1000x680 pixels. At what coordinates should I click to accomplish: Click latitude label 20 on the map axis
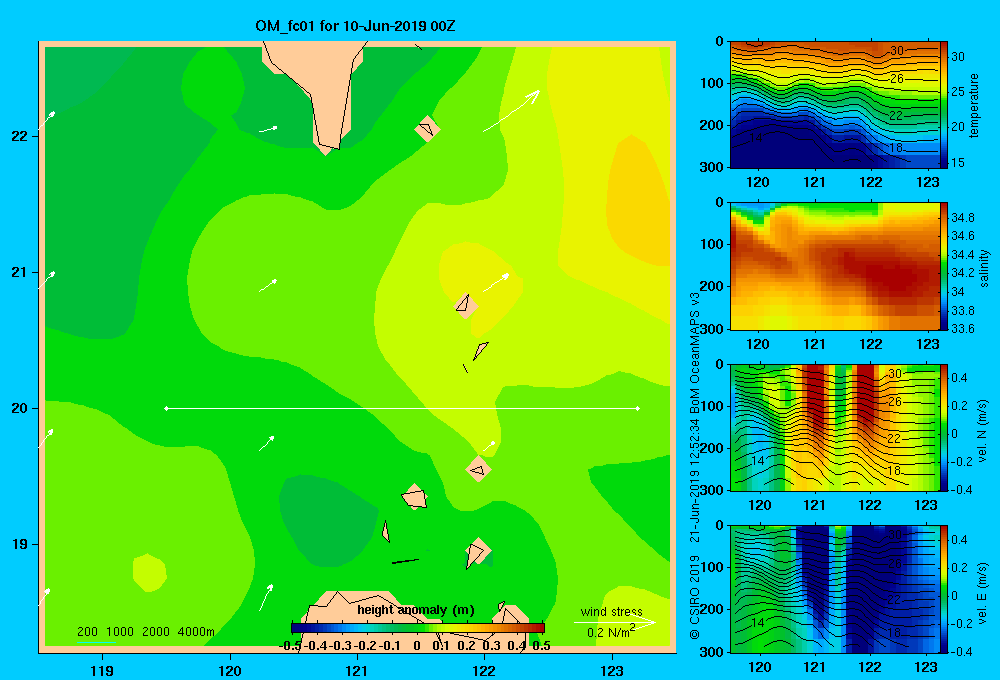point(20,408)
